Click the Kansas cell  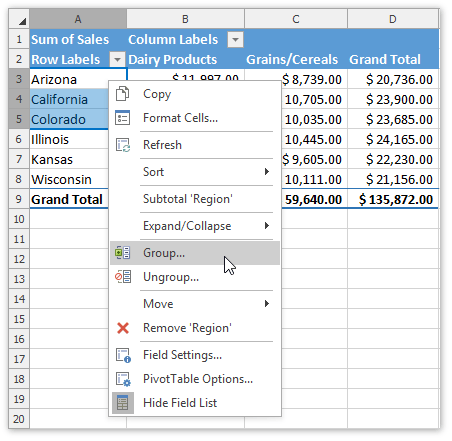click(x=69, y=159)
